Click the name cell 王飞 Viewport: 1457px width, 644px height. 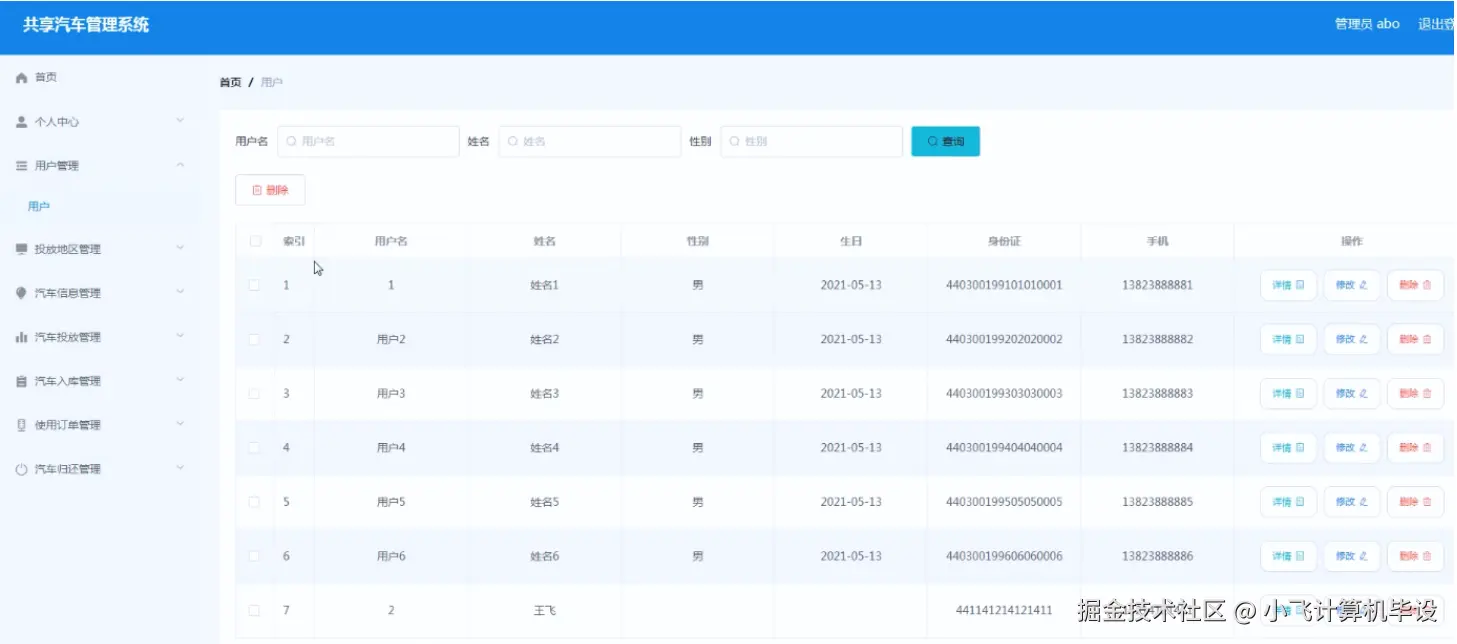(544, 610)
